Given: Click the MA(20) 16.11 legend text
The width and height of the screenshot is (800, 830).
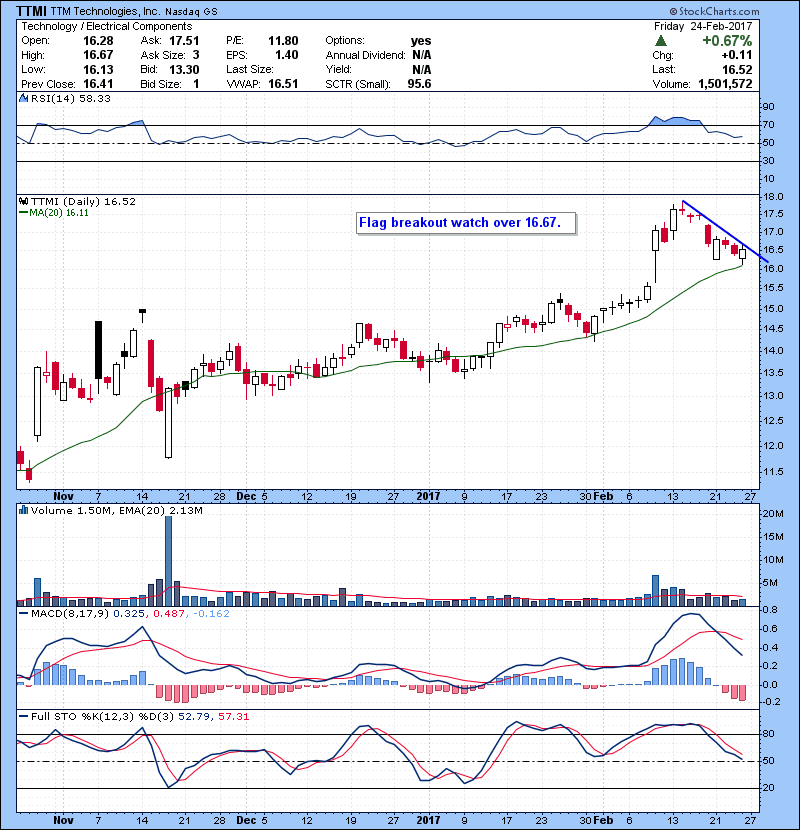Looking at the screenshot, I should coord(59,213).
